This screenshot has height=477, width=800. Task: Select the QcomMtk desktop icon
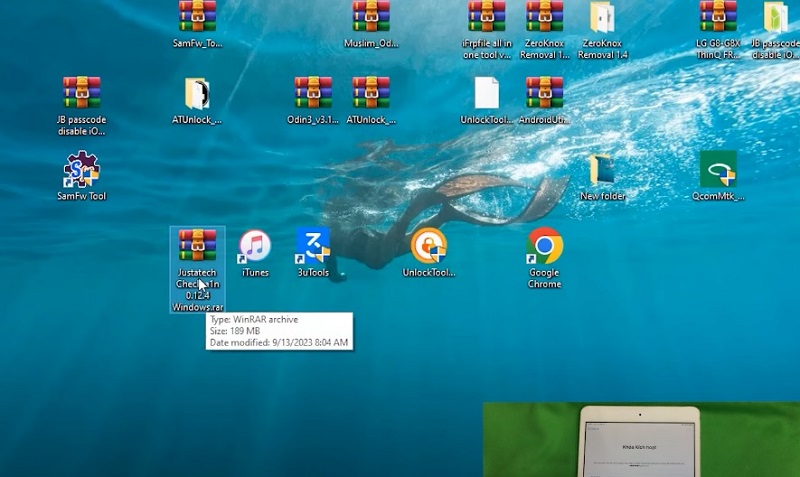click(x=718, y=170)
